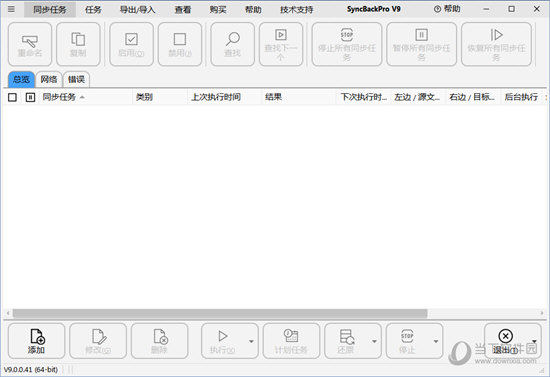The width and height of the screenshot is (550, 377).
Task: Open the Schedule (计划任务) button
Action: (x=291, y=341)
